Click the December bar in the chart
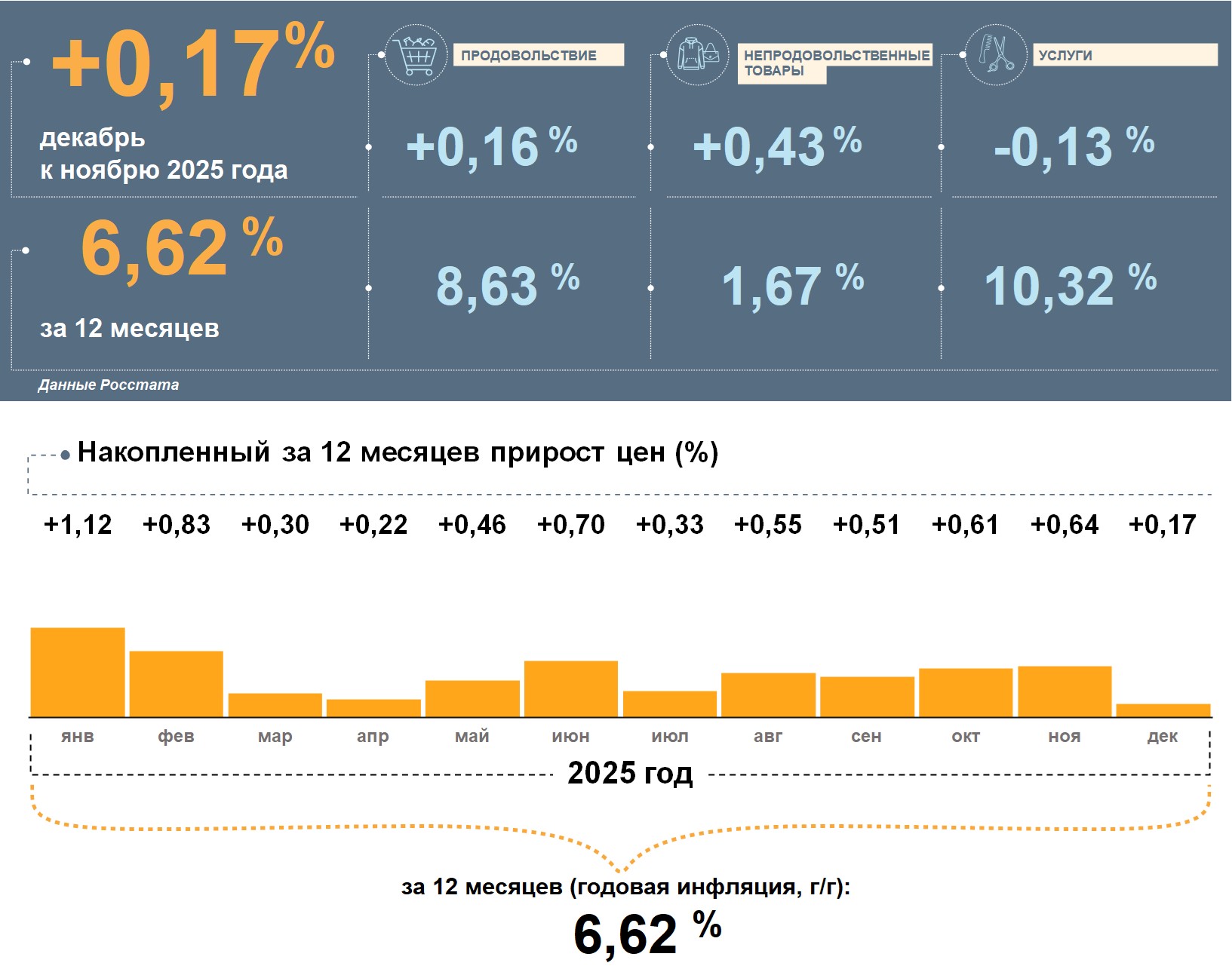Viewport: 1232px width, 969px height. coord(1163,710)
